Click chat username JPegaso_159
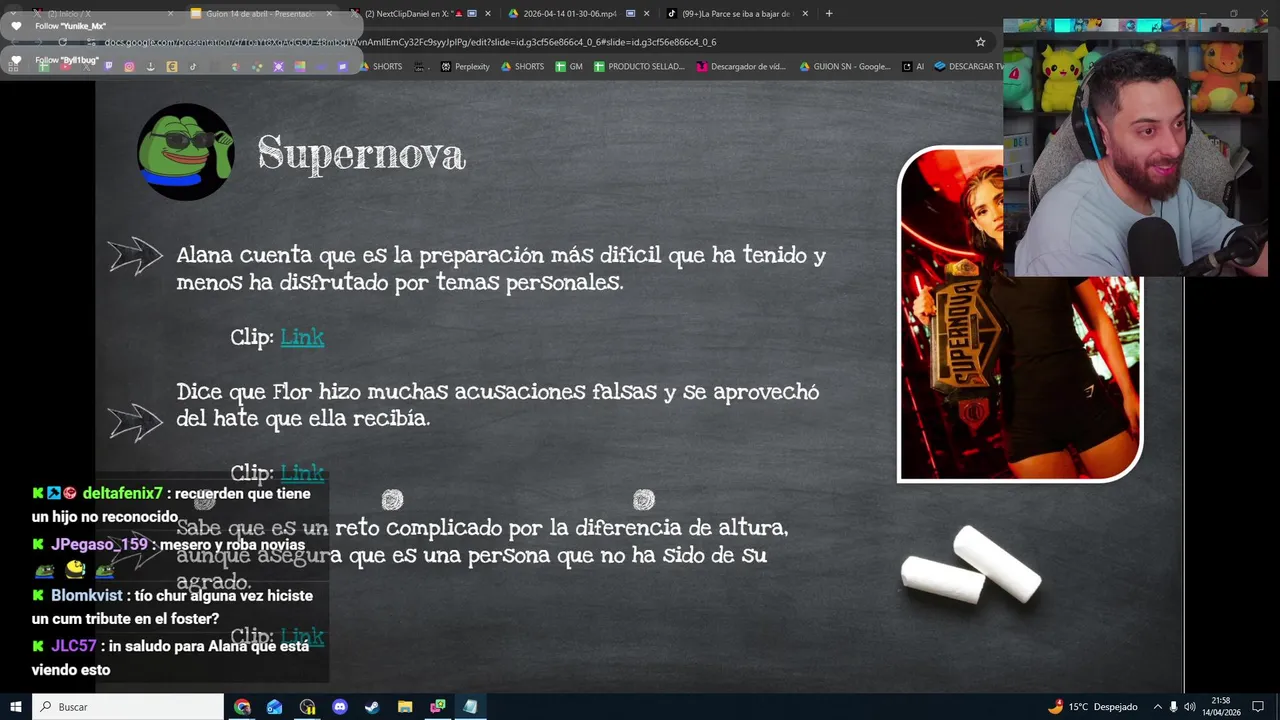The width and height of the screenshot is (1280, 720). [99, 544]
